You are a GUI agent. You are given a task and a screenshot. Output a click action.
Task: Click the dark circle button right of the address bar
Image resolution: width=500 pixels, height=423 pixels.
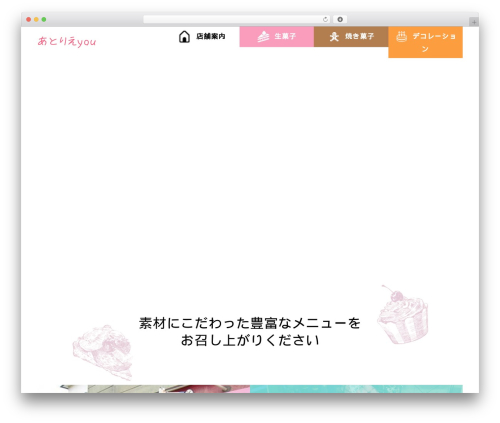(x=340, y=19)
